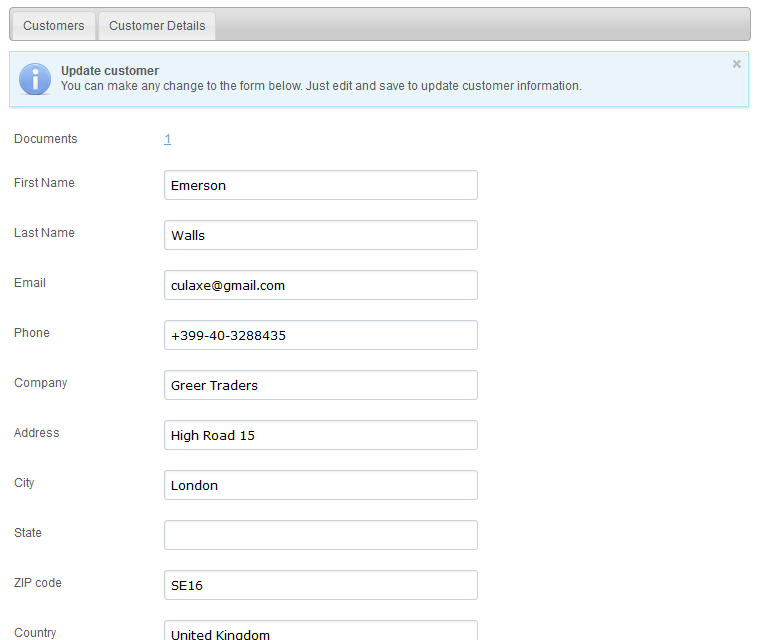Click the State label
The height and width of the screenshot is (640, 760).
point(28,532)
